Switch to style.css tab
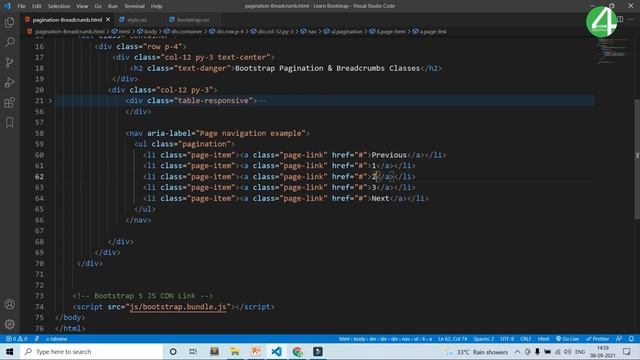This screenshot has width=640, height=360. 137,20
